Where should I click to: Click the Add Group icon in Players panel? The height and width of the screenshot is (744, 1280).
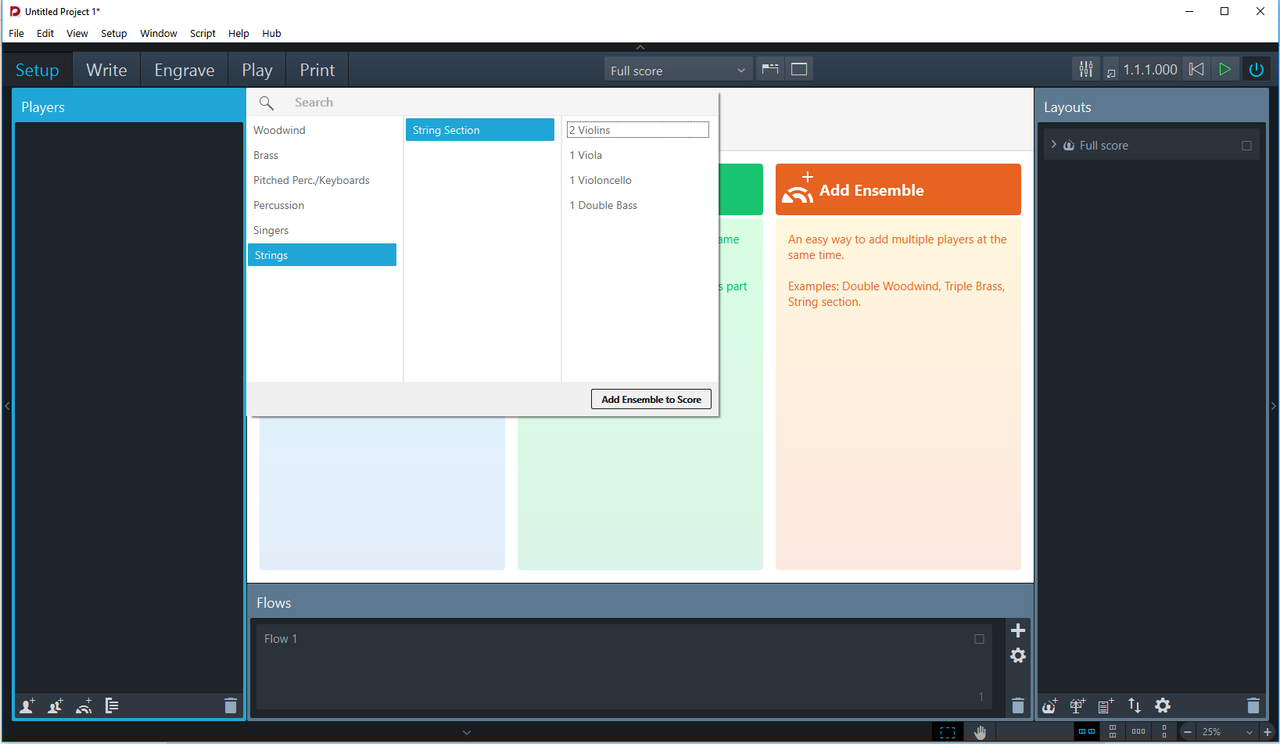click(x=112, y=706)
